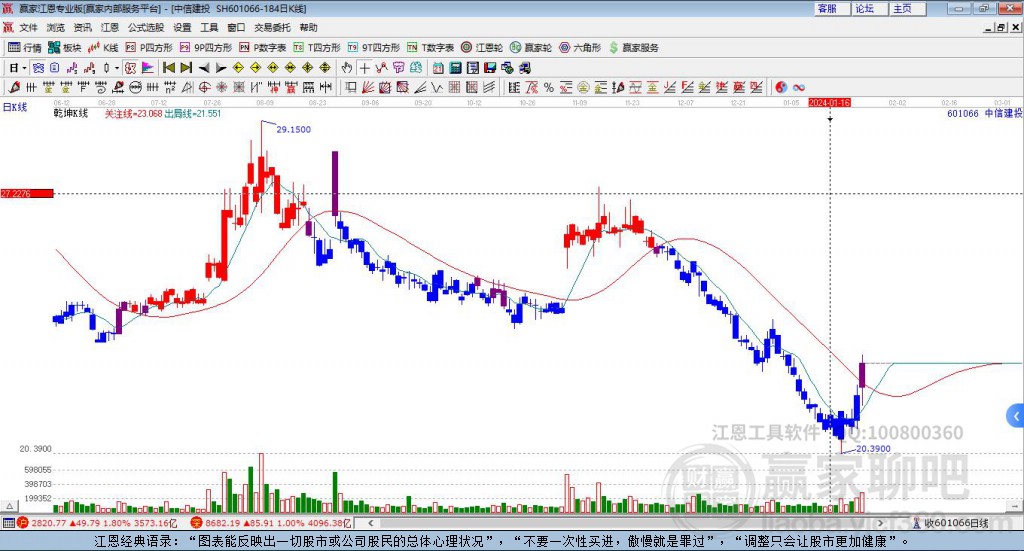
Task: Open the 窗口 menu
Action: pyautogui.click(x=236, y=27)
